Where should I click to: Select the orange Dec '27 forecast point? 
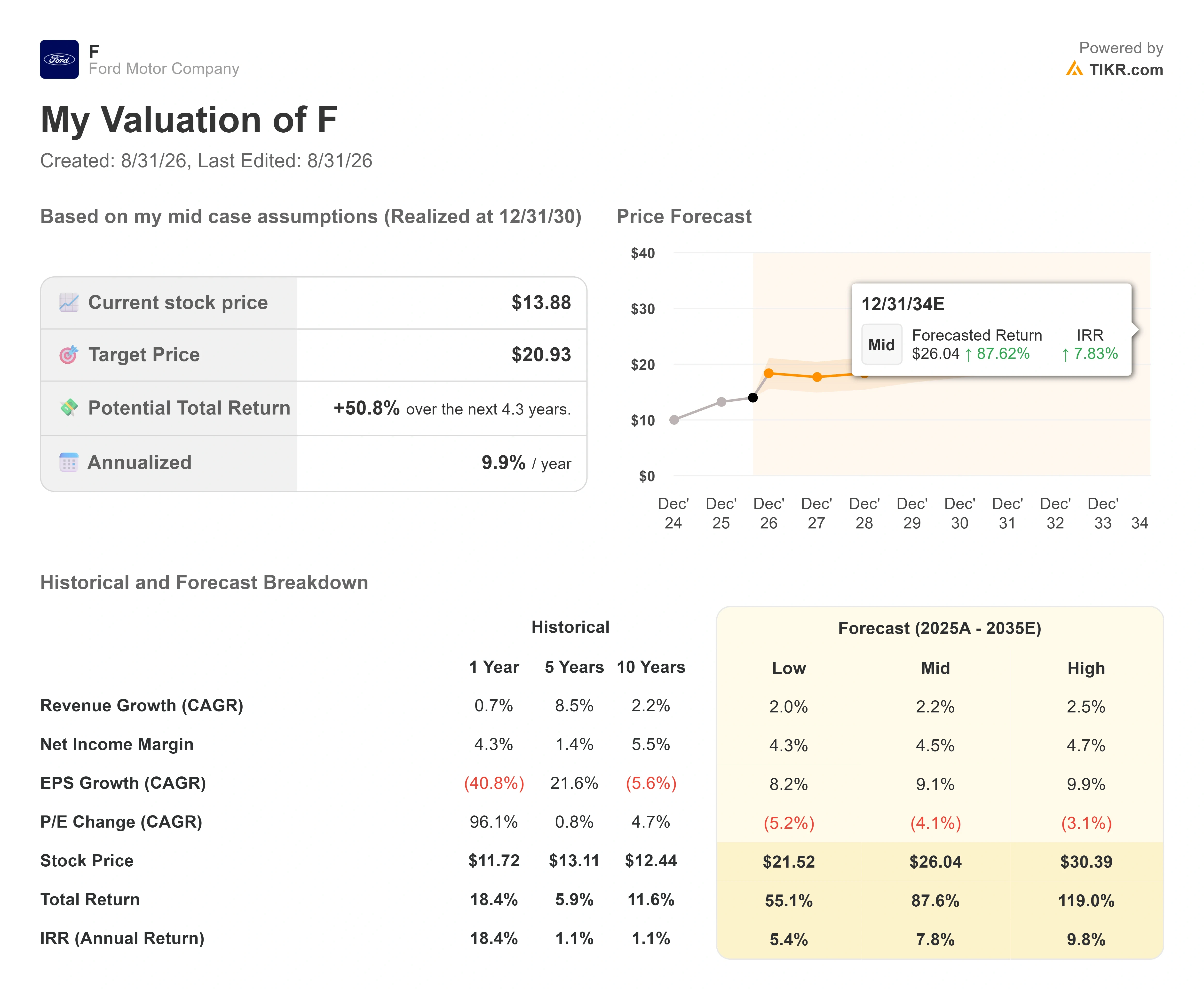[x=817, y=377]
